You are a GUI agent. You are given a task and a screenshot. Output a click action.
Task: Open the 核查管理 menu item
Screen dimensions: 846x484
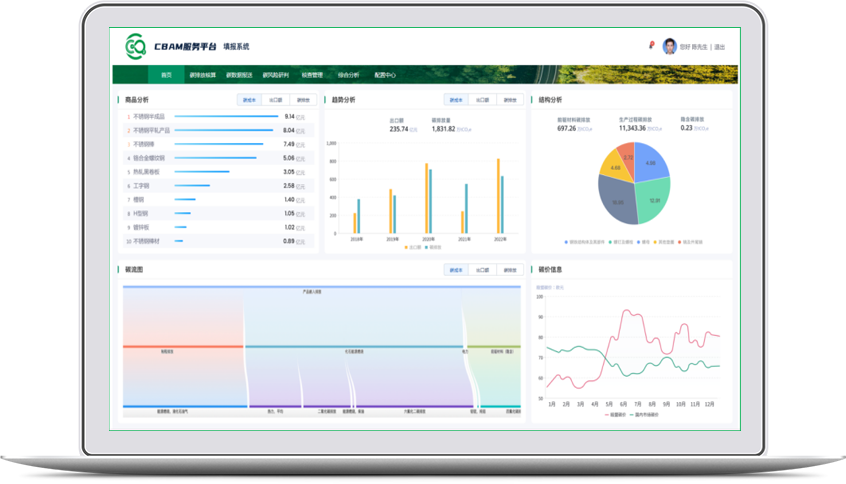(x=311, y=75)
